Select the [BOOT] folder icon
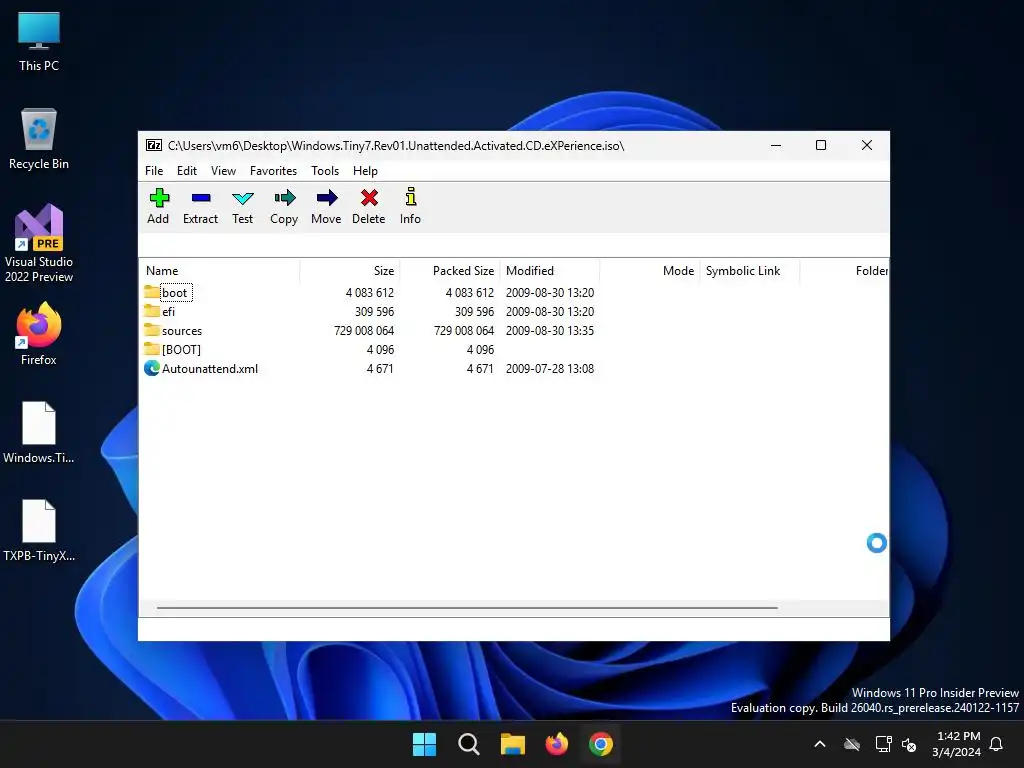 [x=152, y=349]
